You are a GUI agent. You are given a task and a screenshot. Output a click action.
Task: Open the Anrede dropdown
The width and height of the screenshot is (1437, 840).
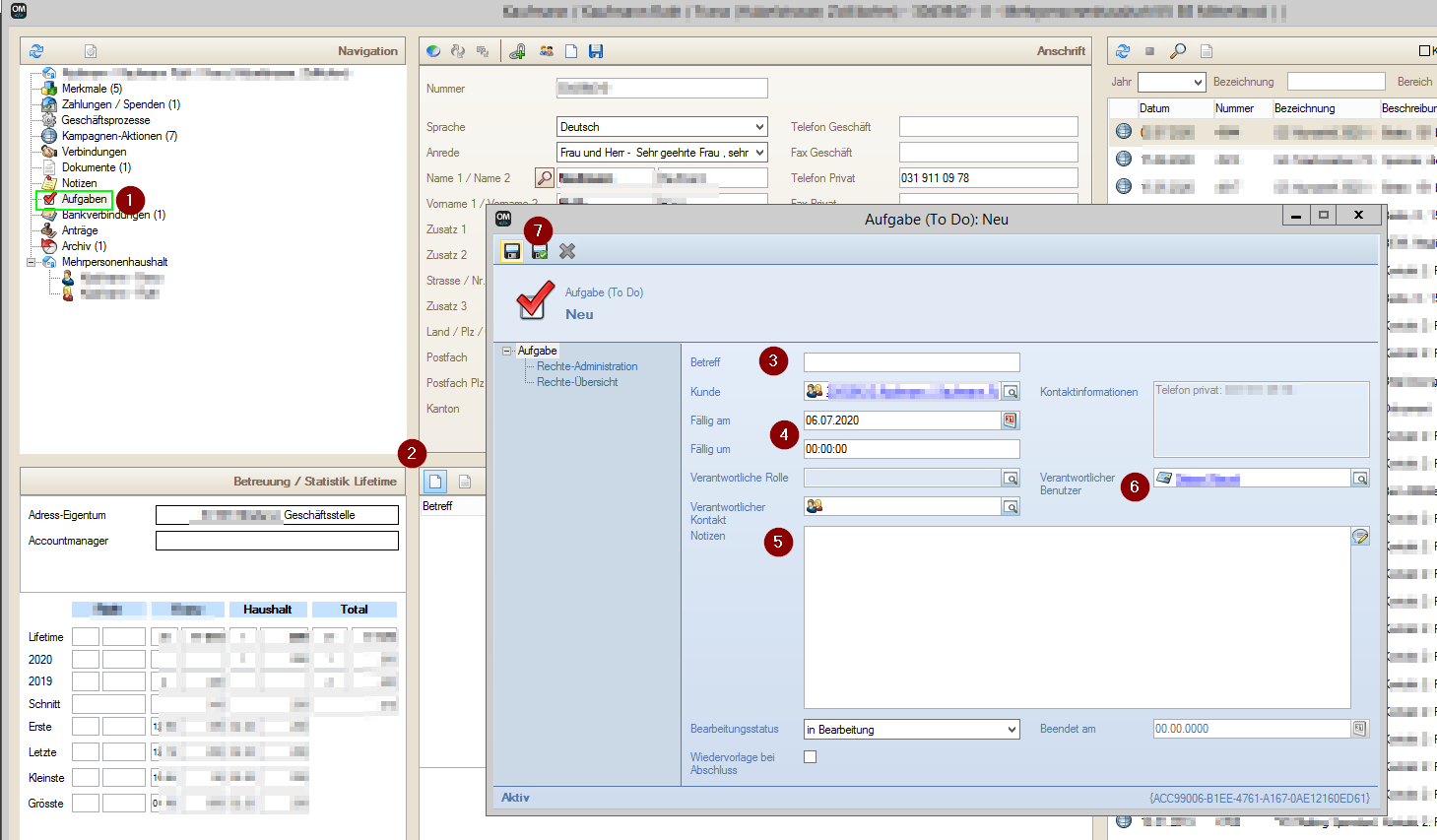click(759, 153)
